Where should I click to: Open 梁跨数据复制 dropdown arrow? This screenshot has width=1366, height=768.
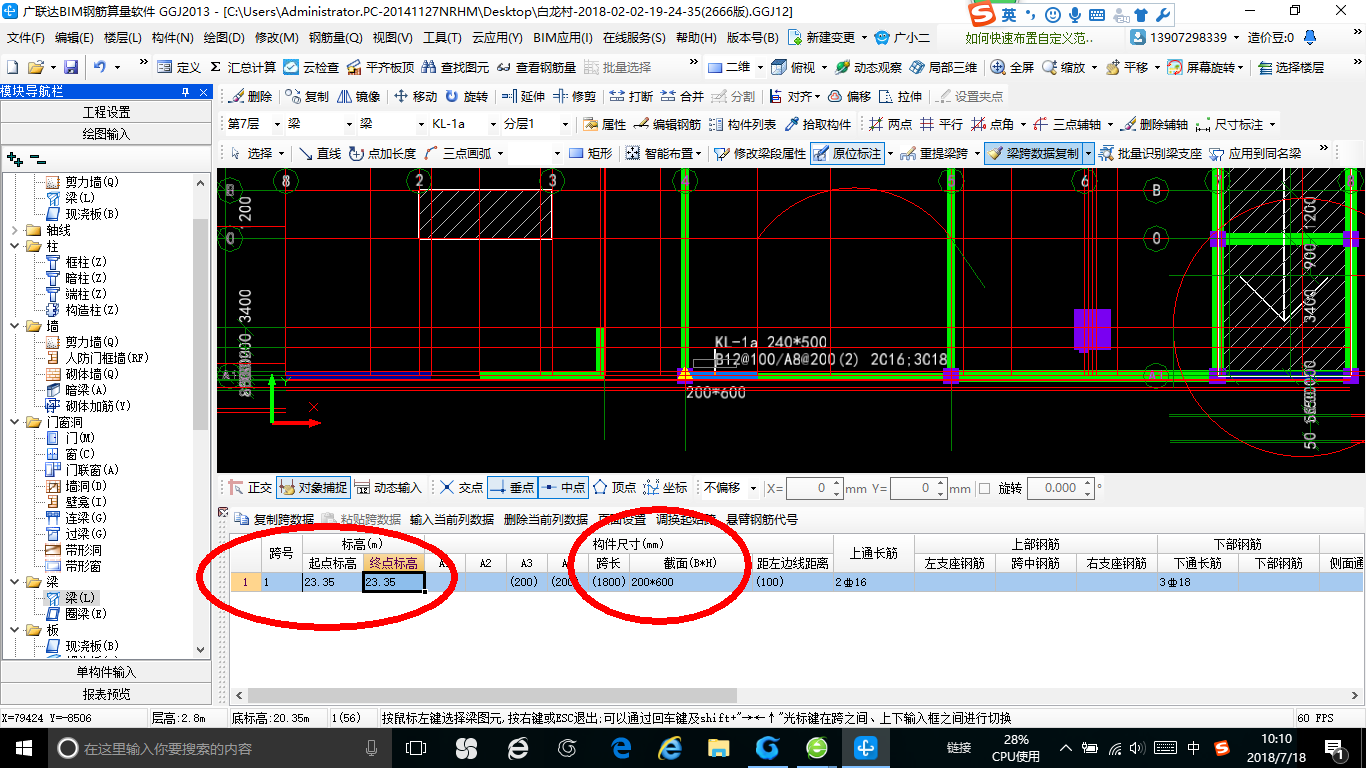point(1088,153)
